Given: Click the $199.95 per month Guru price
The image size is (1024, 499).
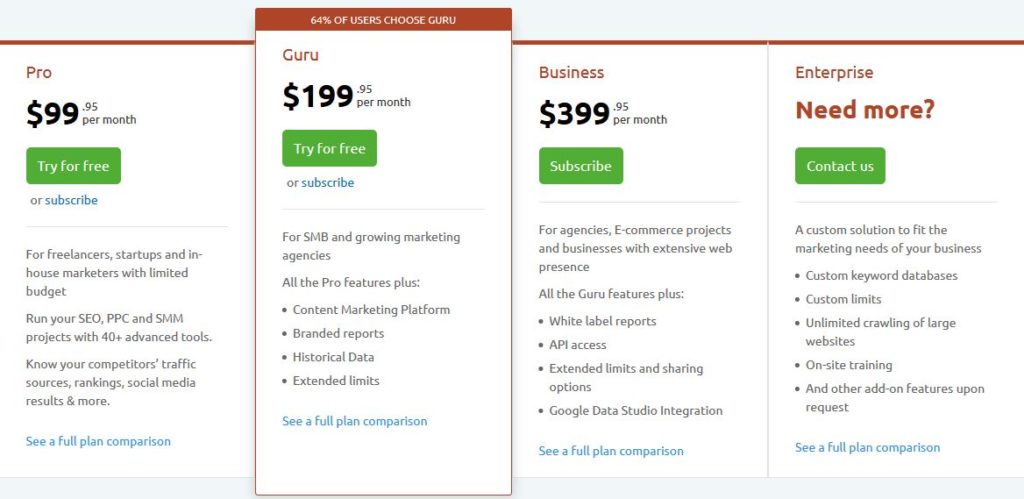Looking at the screenshot, I should click(x=346, y=96).
